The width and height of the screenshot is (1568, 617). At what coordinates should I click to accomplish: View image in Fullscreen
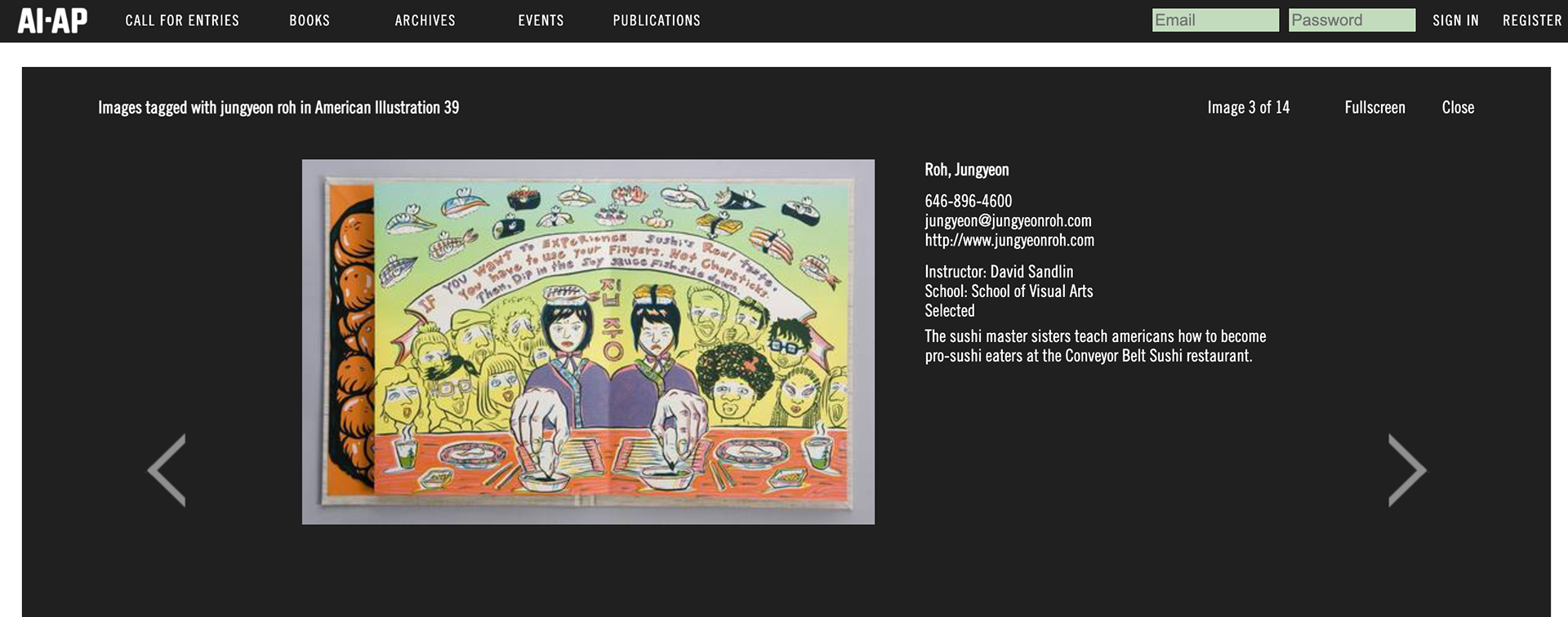(x=1374, y=107)
